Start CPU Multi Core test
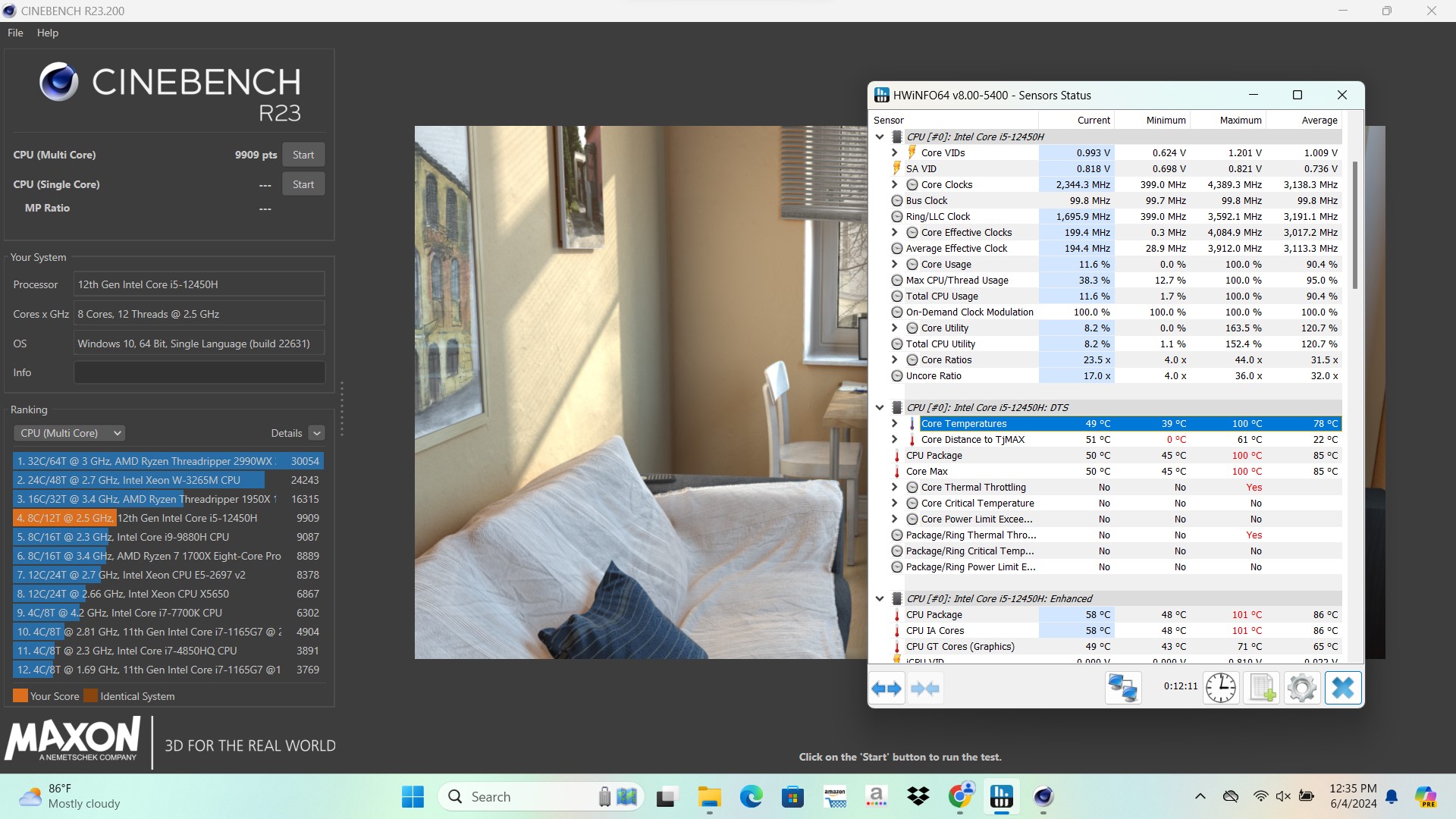This screenshot has width=1456, height=819. tap(303, 155)
